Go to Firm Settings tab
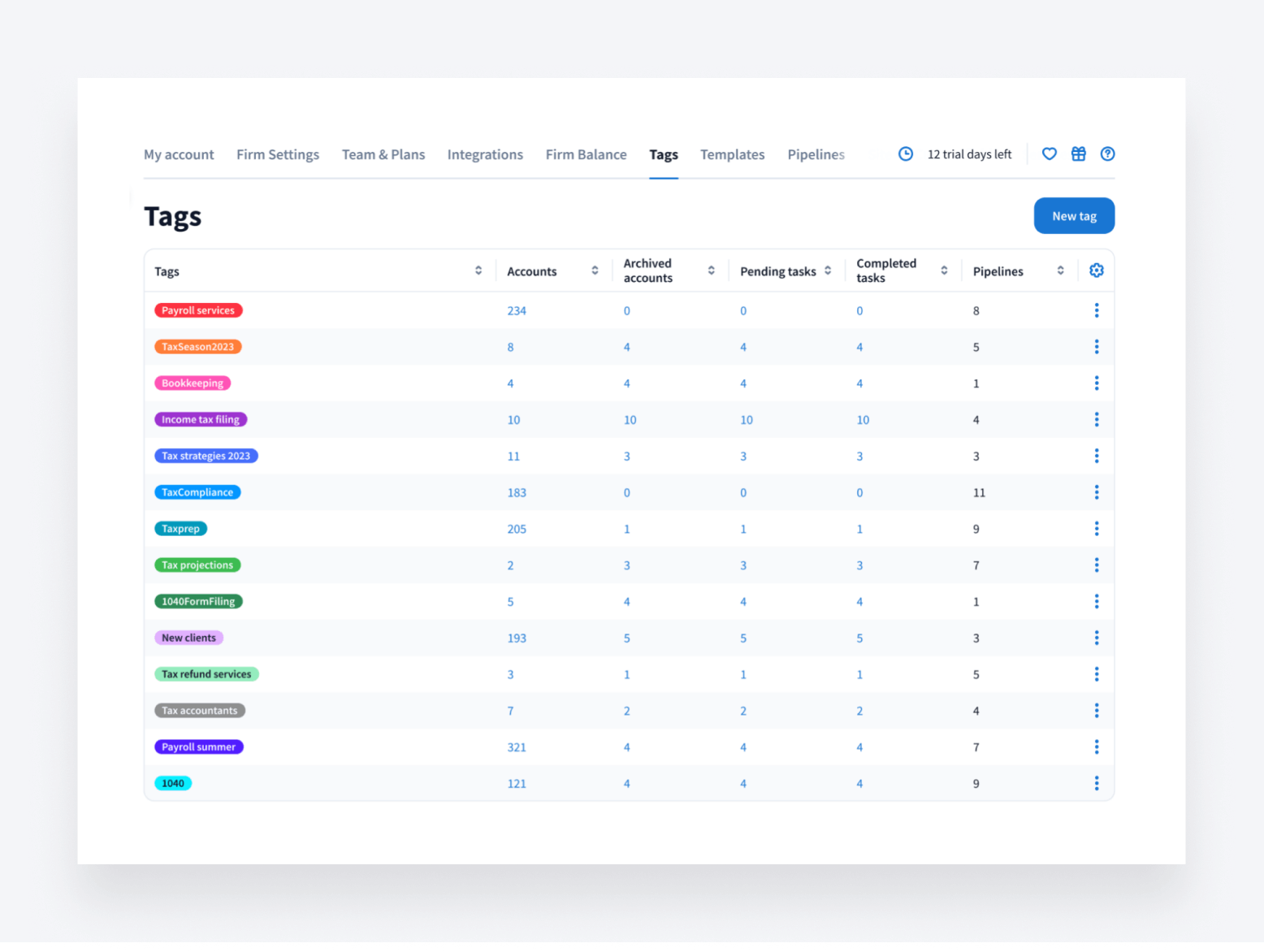1264x952 pixels. (x=278, y=154)
